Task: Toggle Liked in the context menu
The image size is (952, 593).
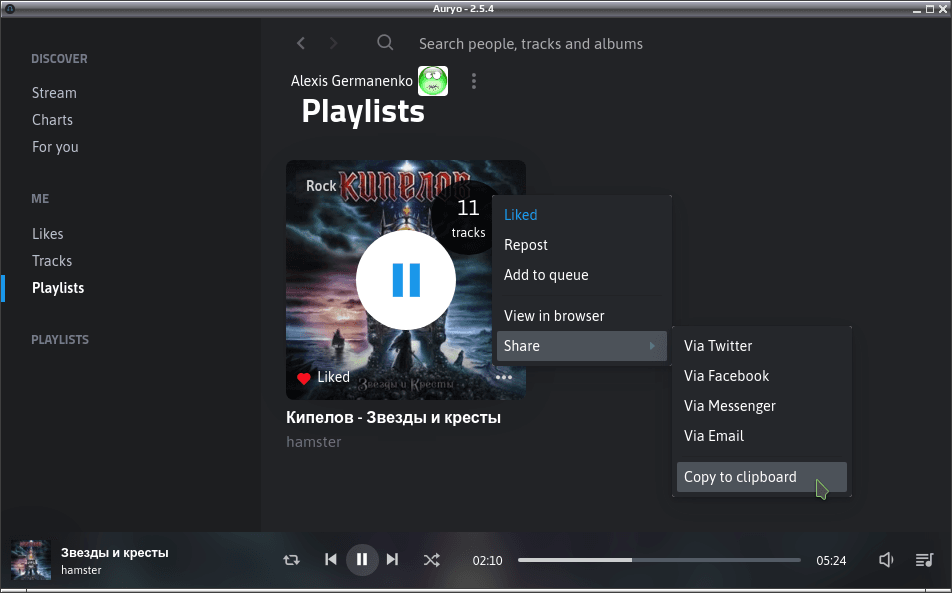Action: tap(520, 215)
